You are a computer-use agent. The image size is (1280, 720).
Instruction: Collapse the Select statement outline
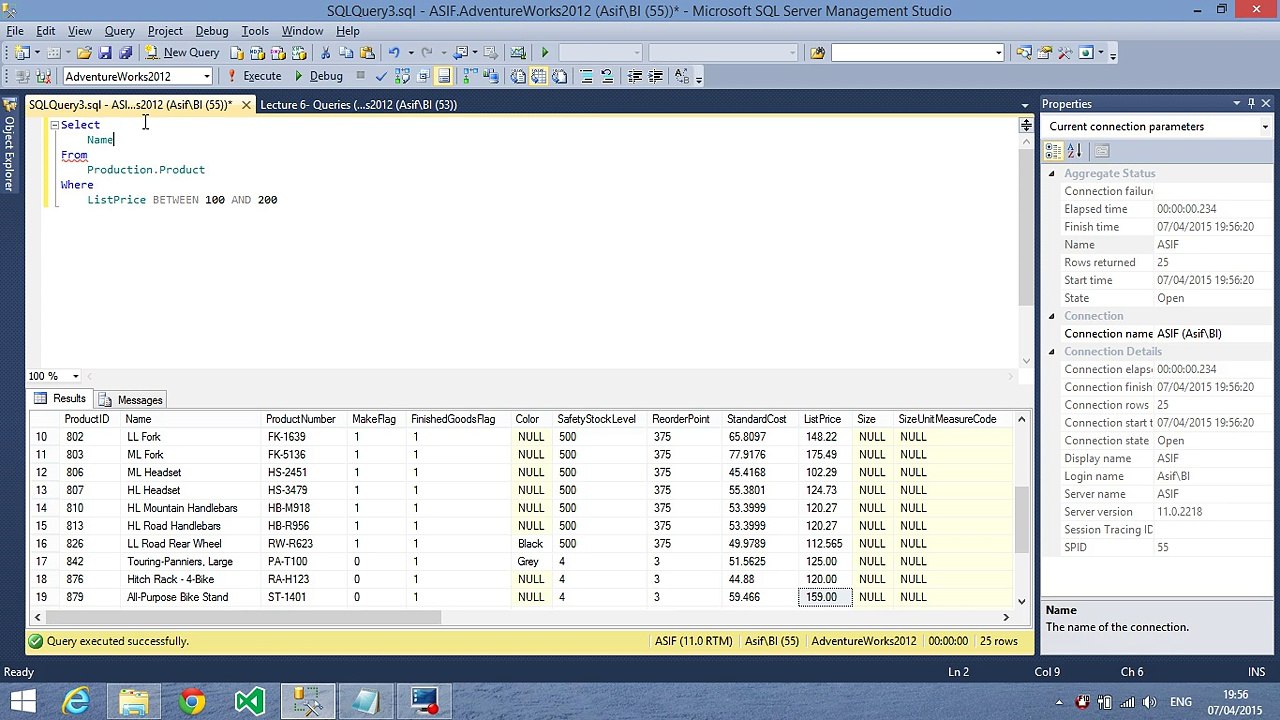click(54, 125)
